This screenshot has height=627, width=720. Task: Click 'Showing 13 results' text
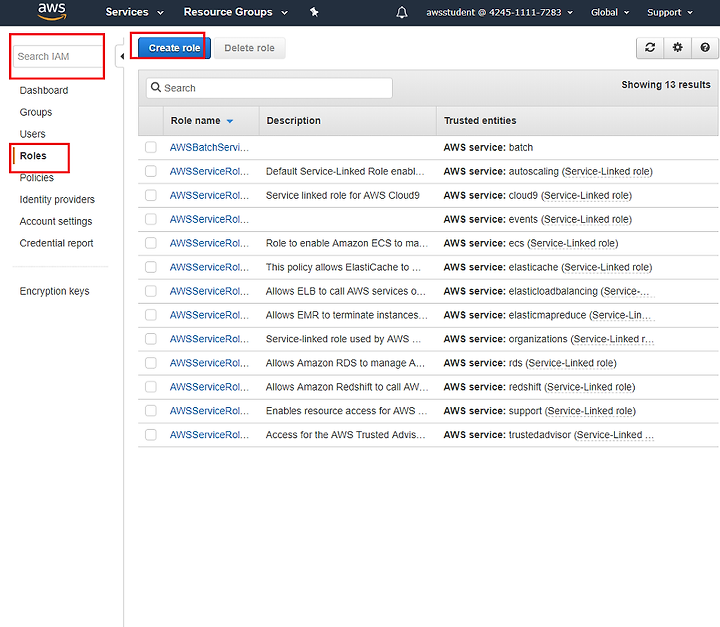point(666,85)
